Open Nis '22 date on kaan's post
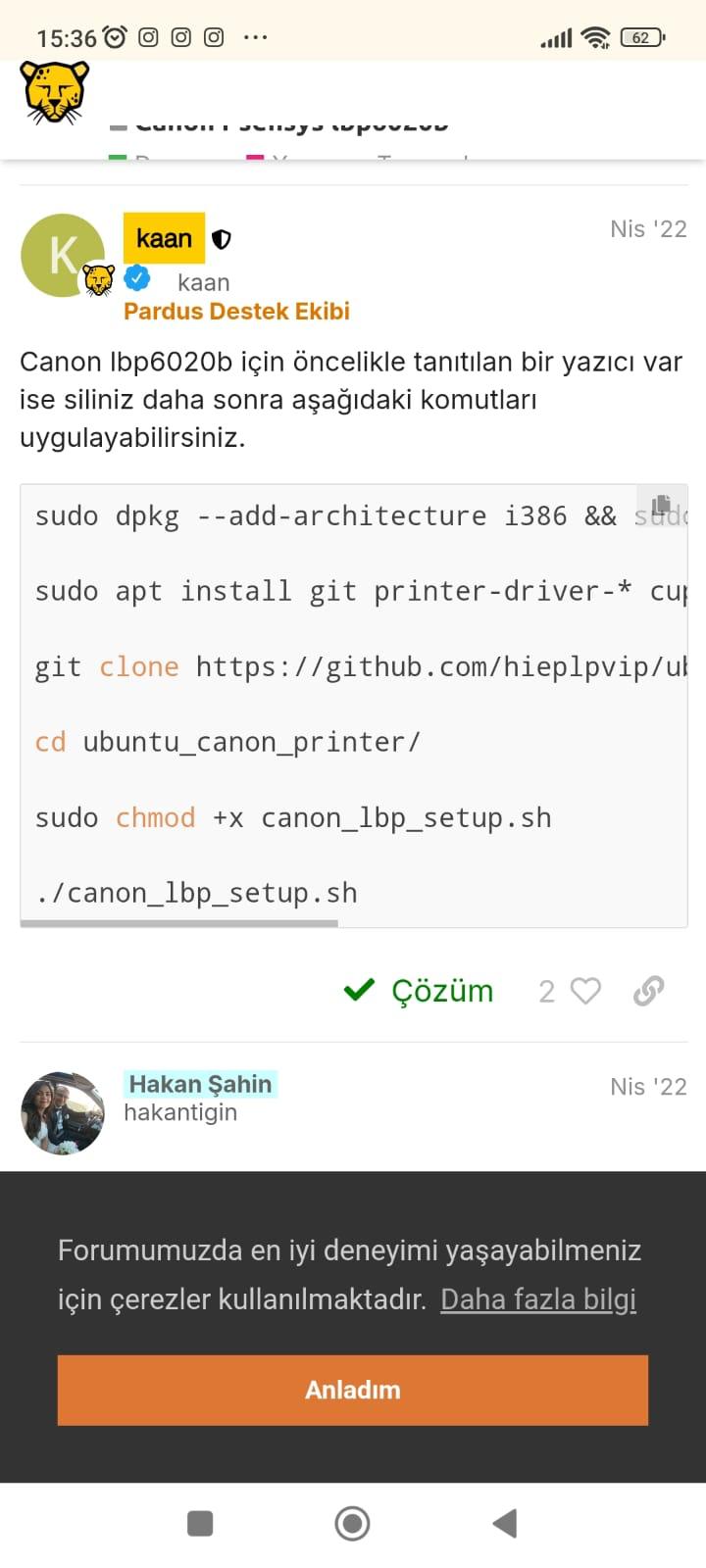The image size is (706, 1568). click(648, 229)
